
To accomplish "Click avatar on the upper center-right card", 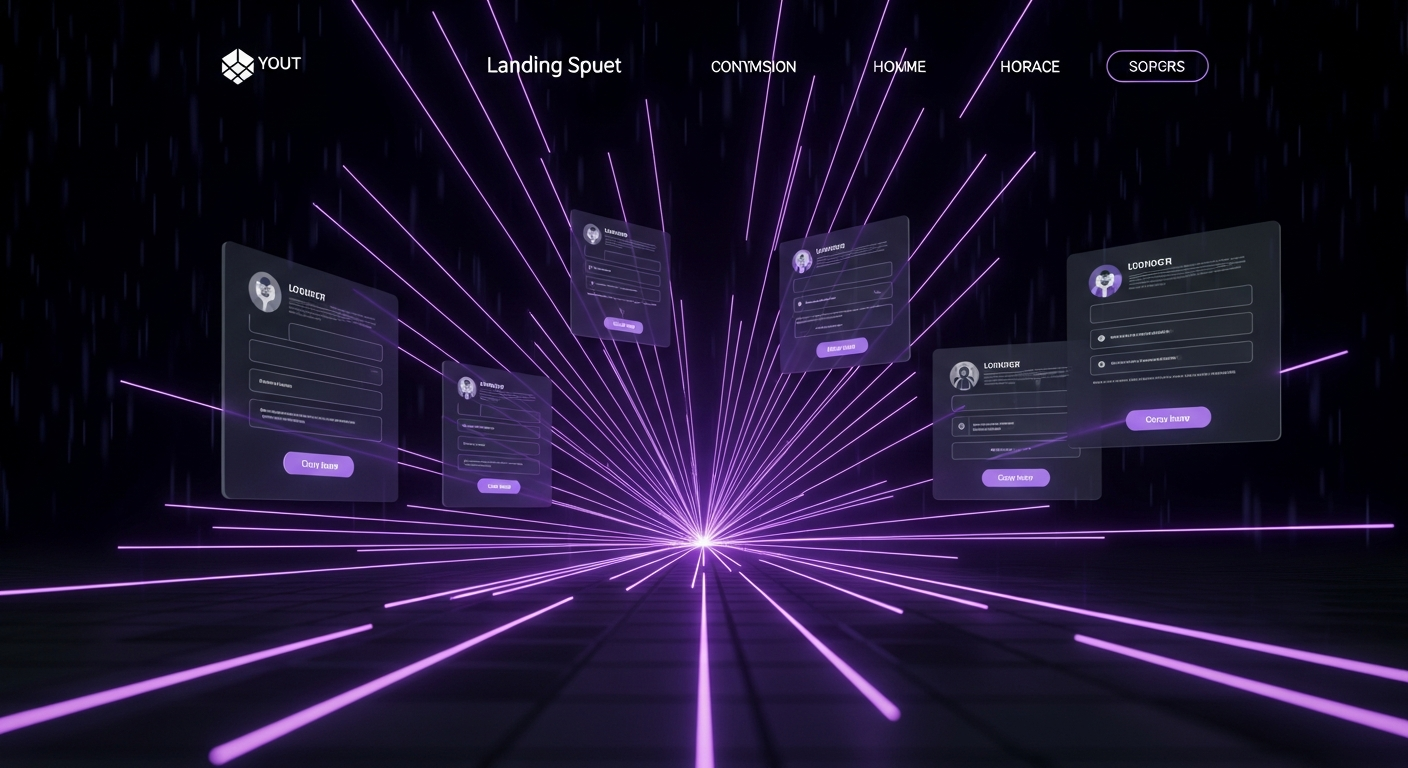I will point(802,261).
